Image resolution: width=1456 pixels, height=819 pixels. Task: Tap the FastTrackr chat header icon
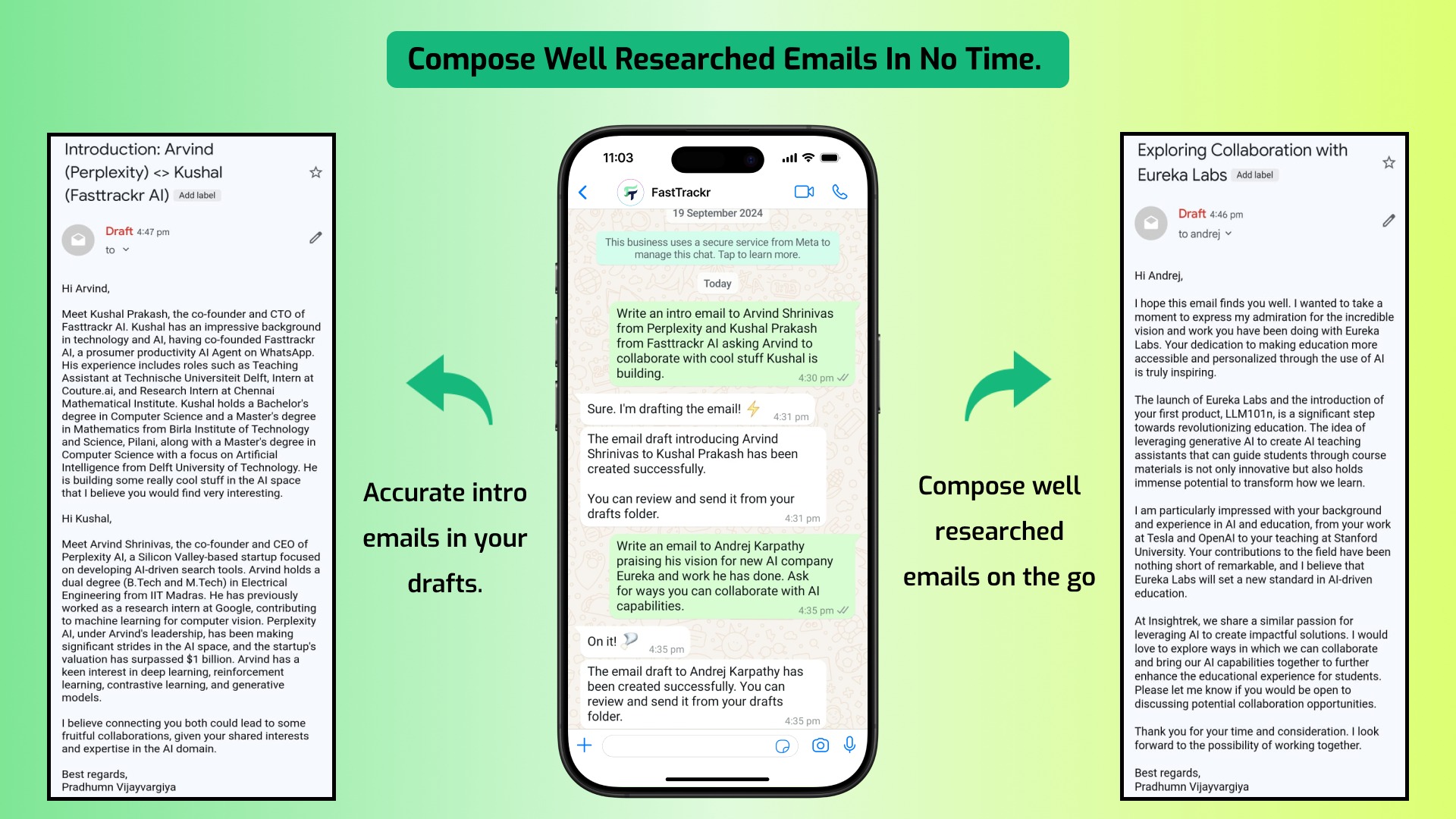[630, 191]
